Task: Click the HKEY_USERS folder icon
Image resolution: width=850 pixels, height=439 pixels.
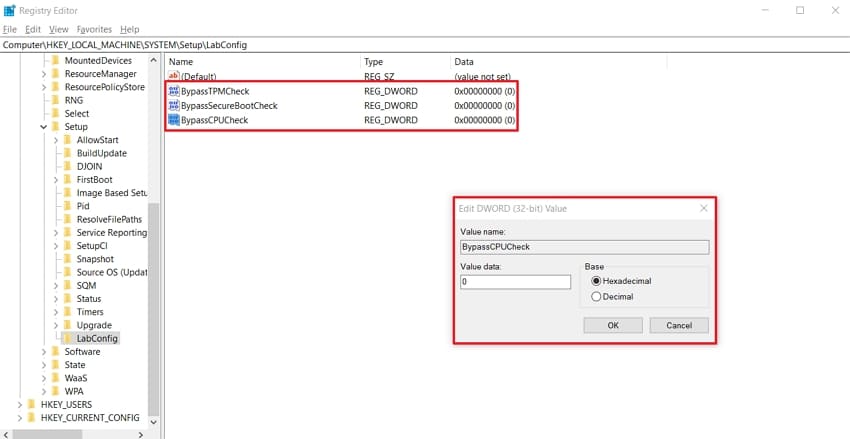Action: [x=31, y=405]
